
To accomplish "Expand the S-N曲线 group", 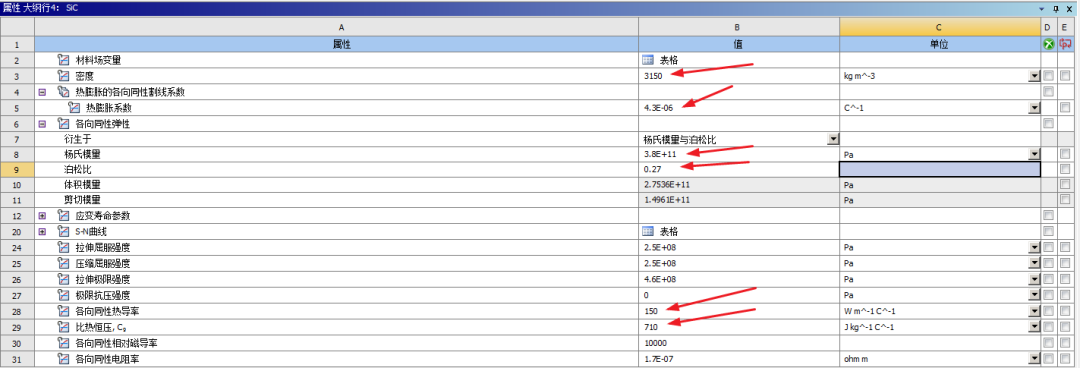I will (42, 232).
